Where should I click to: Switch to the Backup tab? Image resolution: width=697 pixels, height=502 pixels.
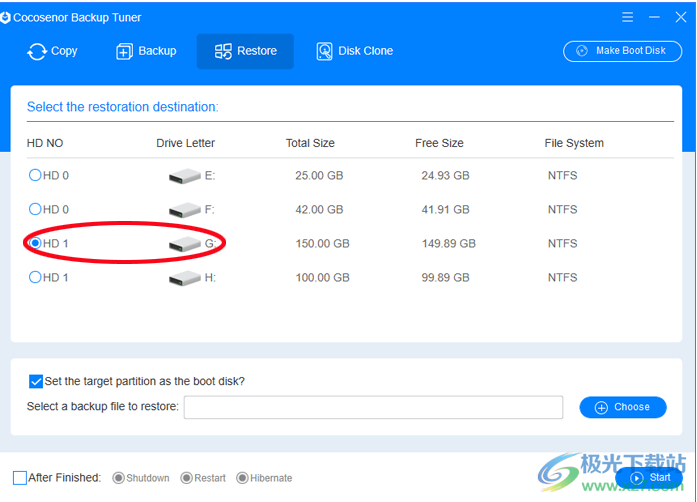click(x=146, y=51)
